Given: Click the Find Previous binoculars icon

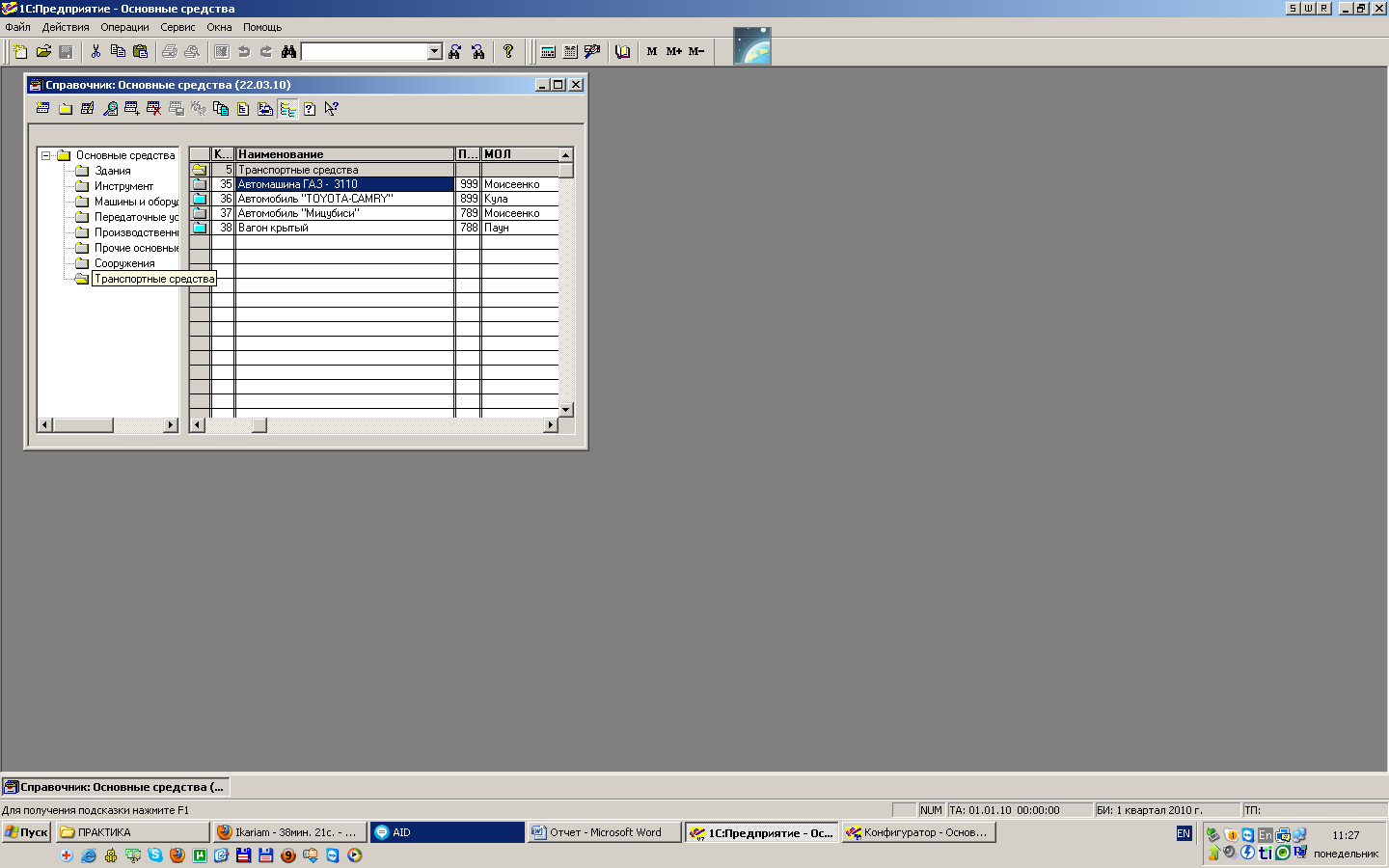Looking at the screenshot, I should (x=478, y=51).
